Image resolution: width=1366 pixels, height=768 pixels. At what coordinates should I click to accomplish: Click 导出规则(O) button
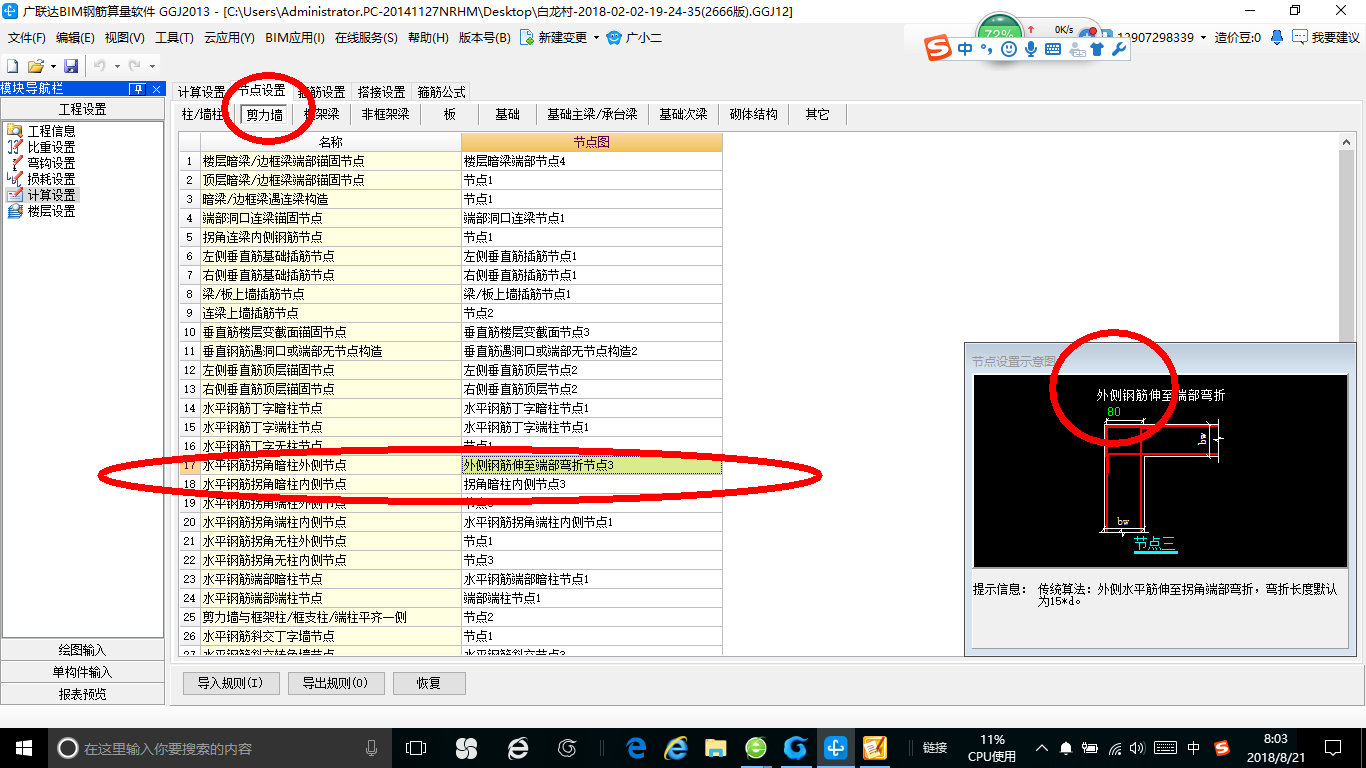[335, 683]
